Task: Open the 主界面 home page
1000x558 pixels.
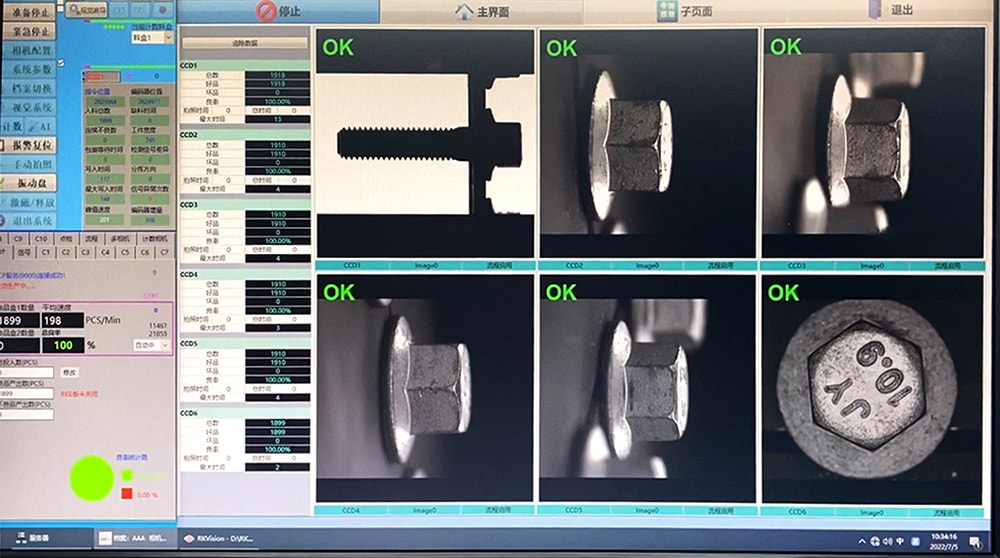Action: click(482, 11)
